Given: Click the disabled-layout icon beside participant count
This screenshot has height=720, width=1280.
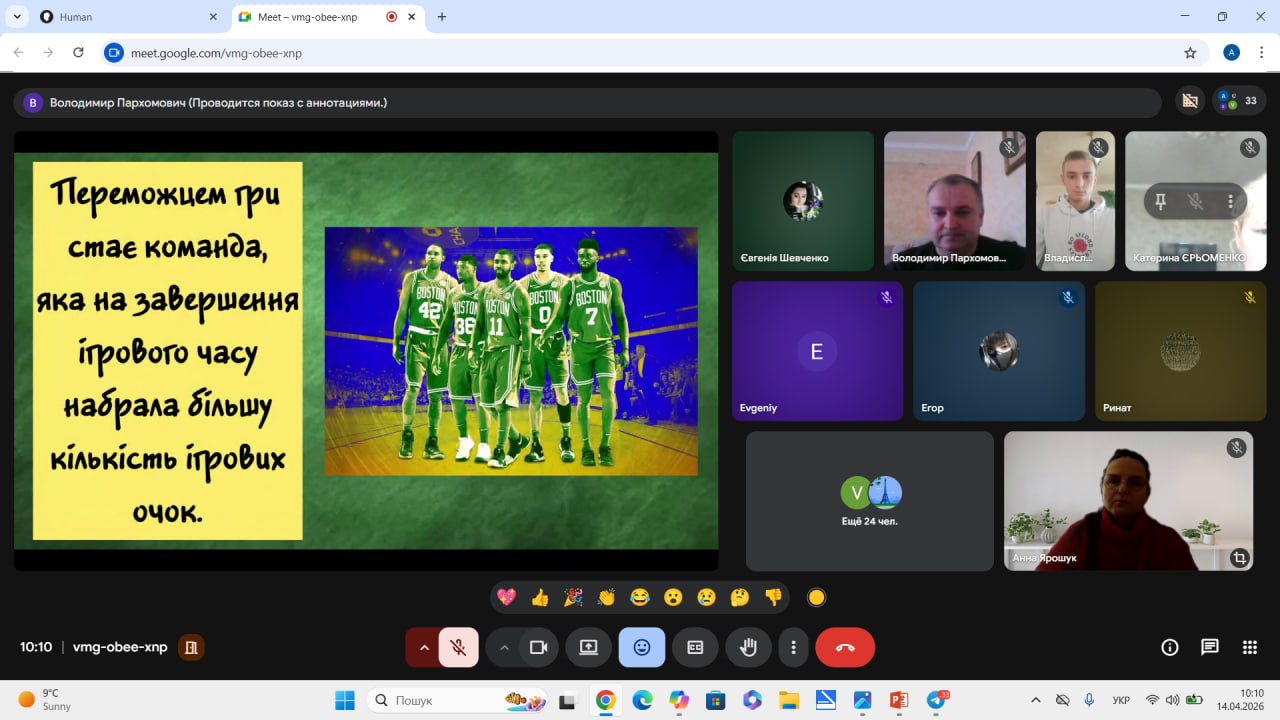Looking at the screenshot, I should coord(1189,101).
